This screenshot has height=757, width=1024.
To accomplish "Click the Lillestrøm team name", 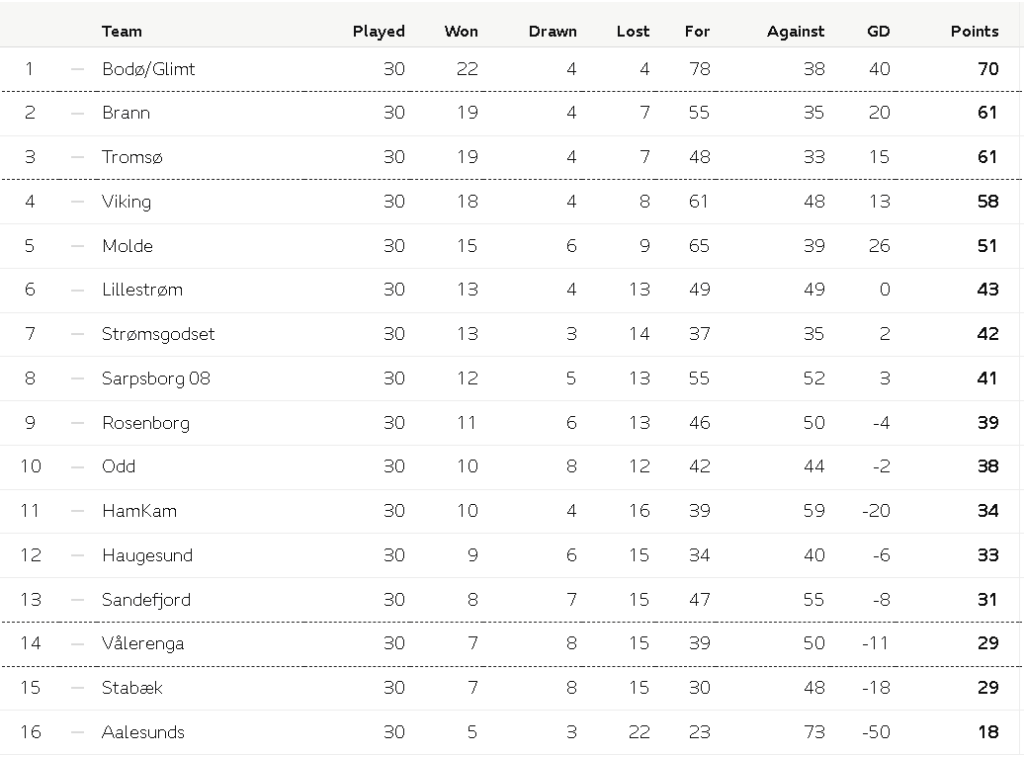I will coord(142,289).
